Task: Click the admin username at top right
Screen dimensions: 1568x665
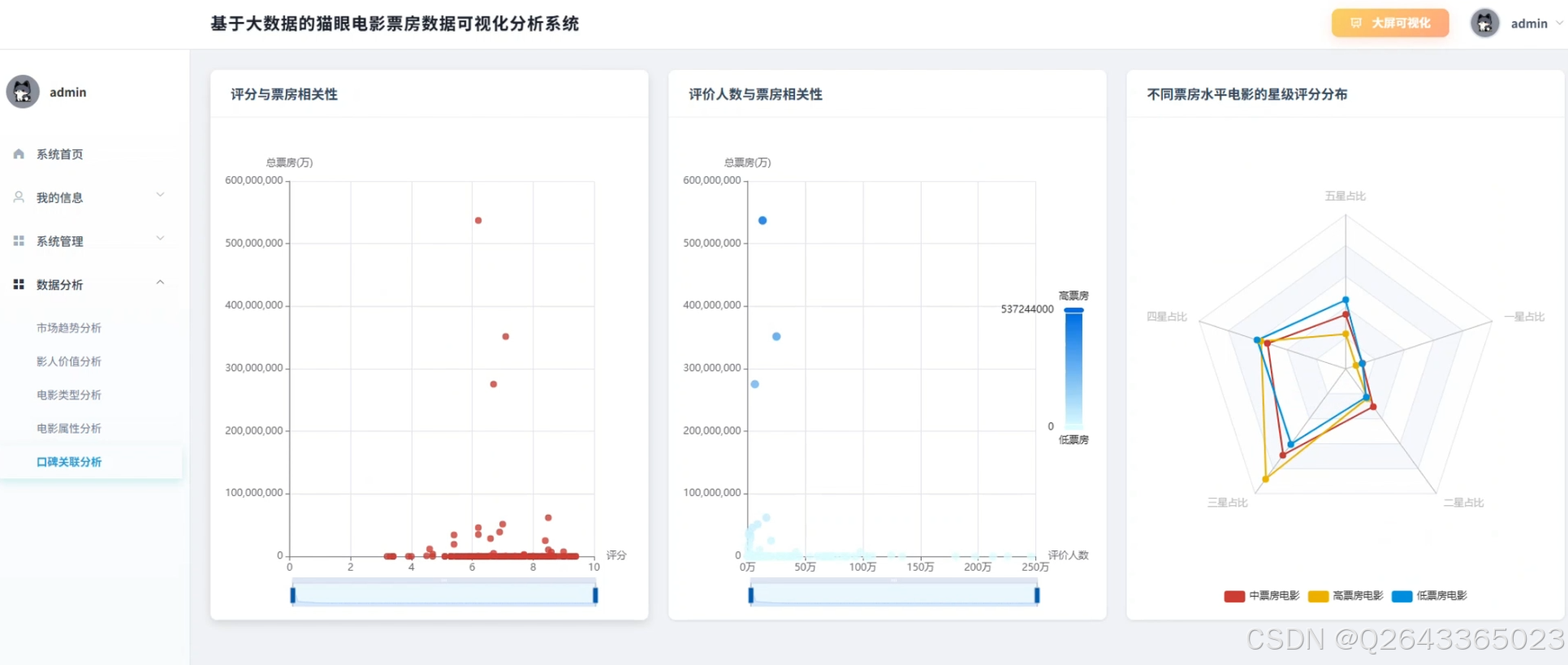Action: (x=1529, y=24)
